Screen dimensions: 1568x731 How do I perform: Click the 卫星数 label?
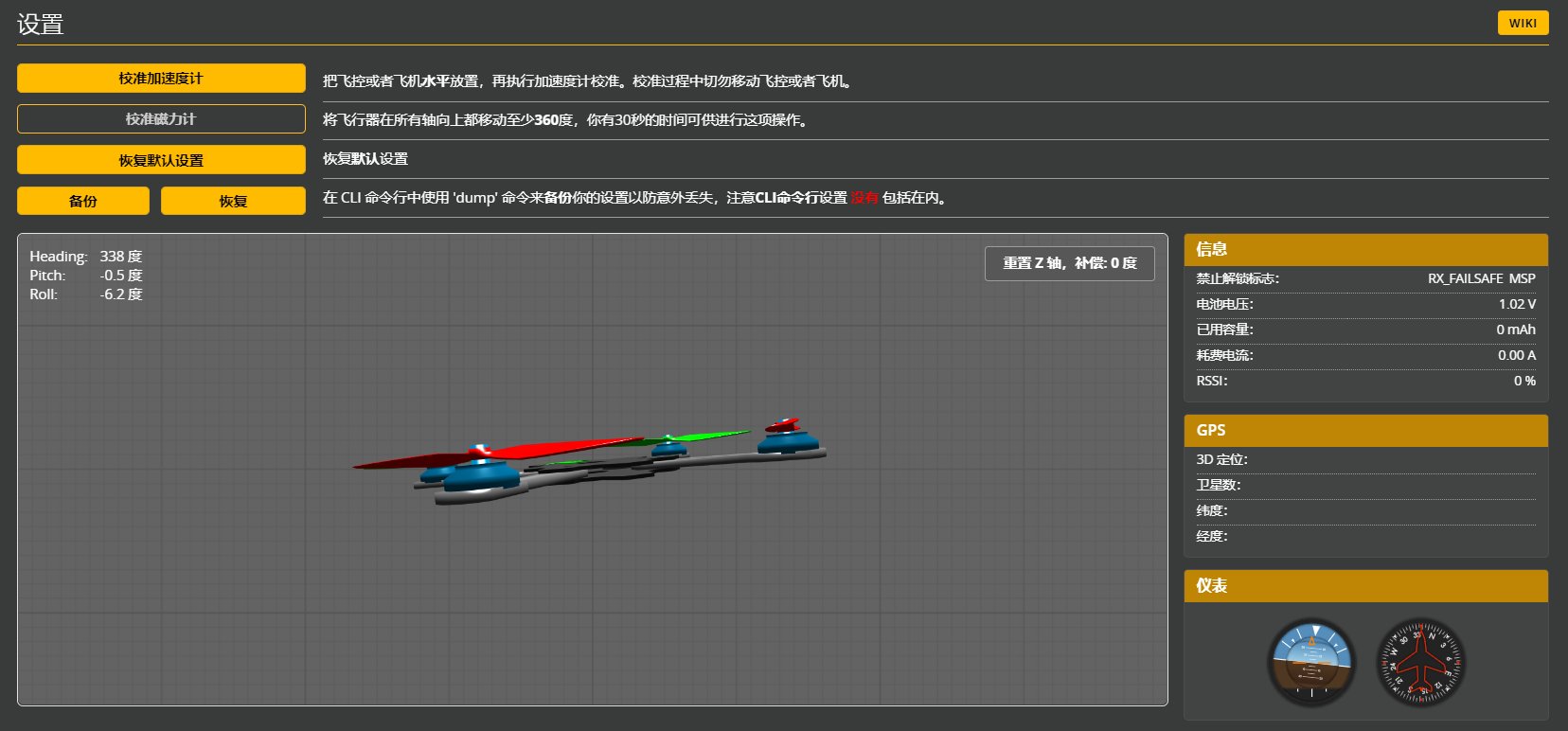[x=1219, y=485]
